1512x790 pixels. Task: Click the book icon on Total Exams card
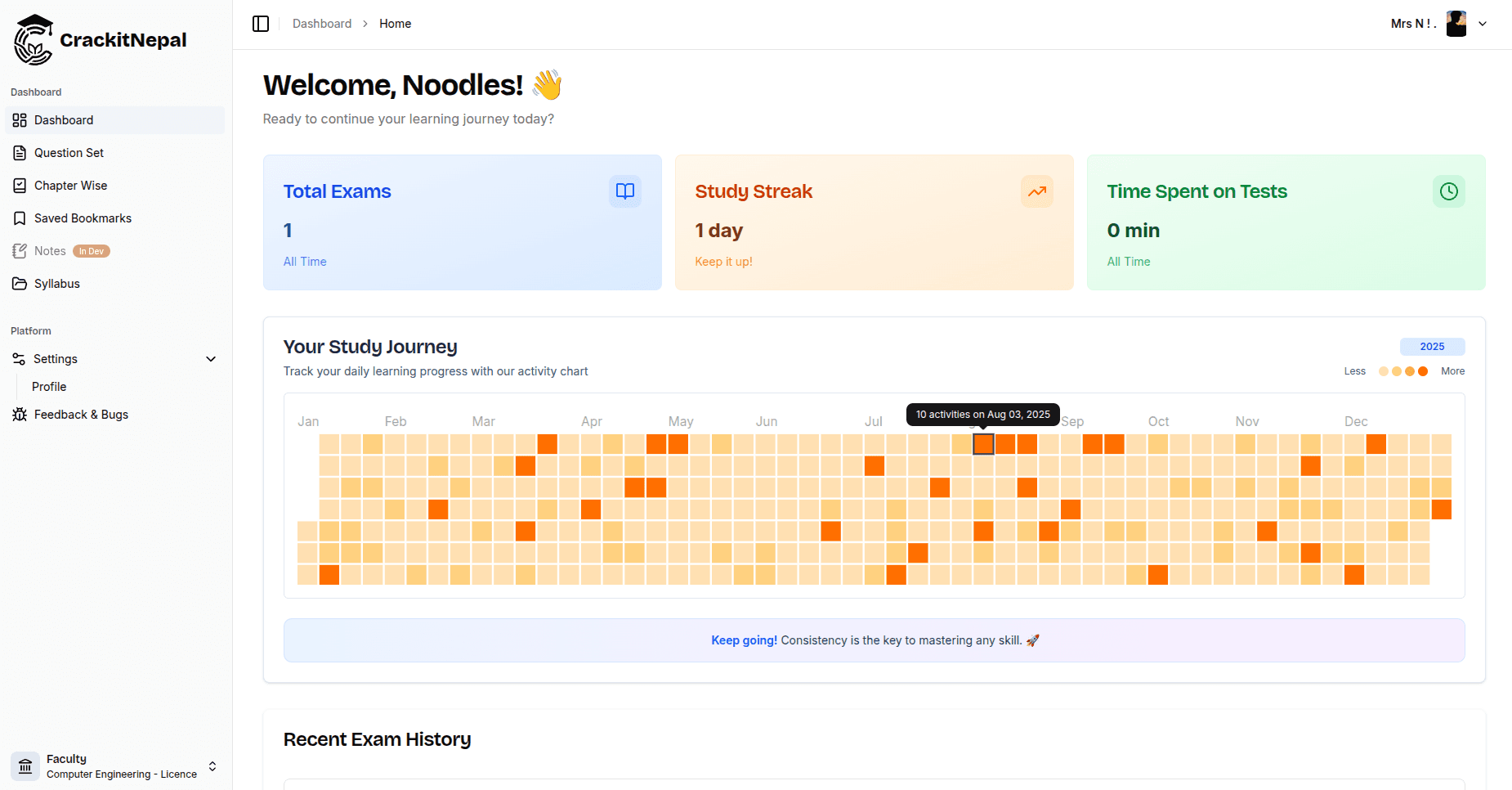624,191
